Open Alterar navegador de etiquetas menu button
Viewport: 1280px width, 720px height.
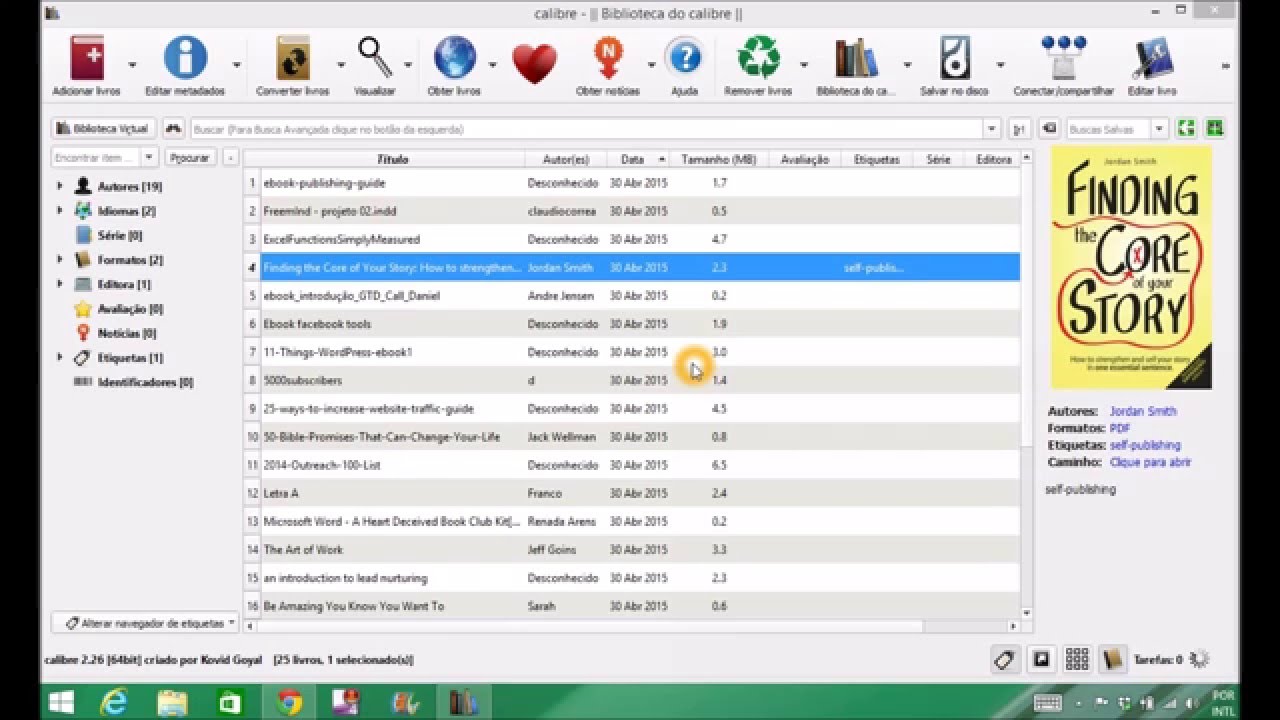pyautogui.click(x=145, y=622)
